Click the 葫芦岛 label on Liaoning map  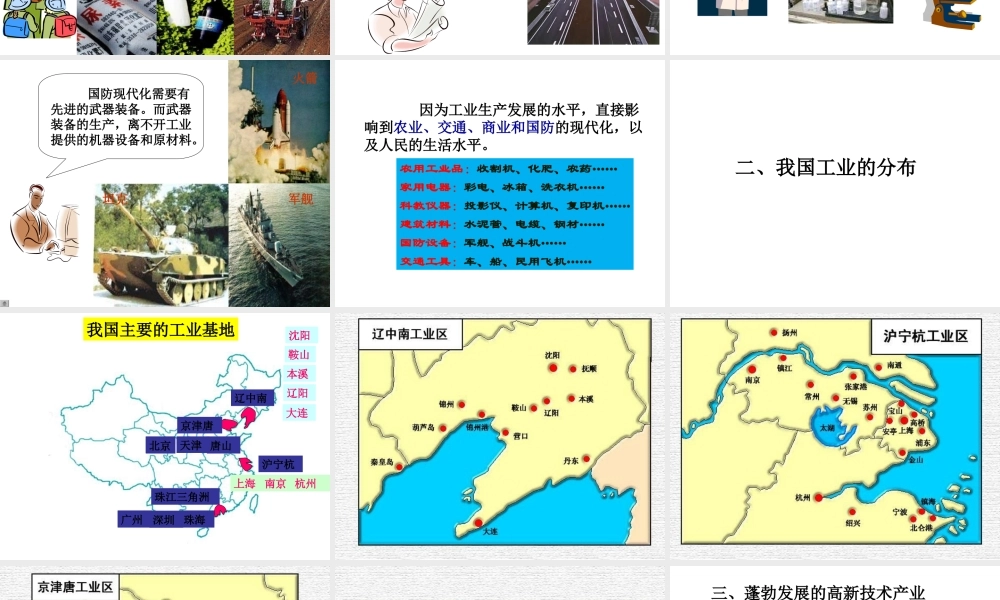click(423, 427)
